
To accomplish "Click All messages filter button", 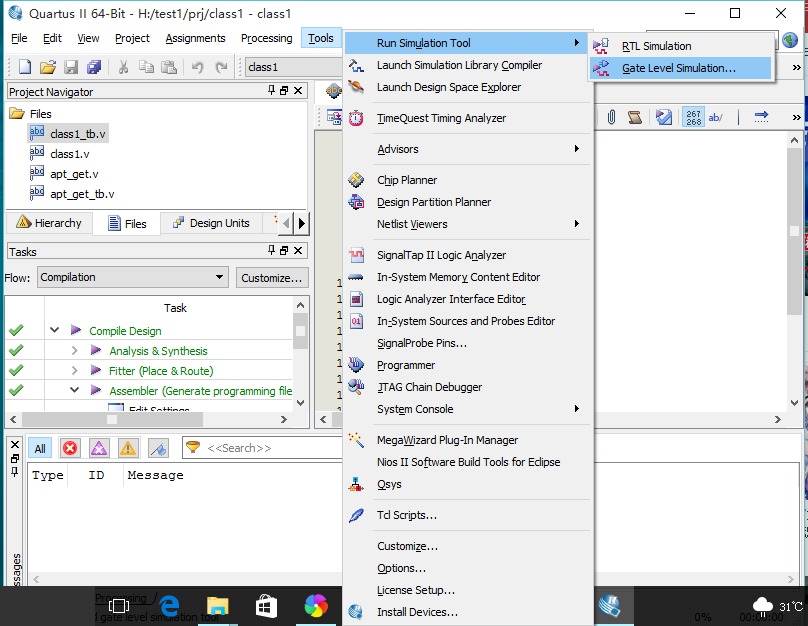I will [x=40, y=448].
